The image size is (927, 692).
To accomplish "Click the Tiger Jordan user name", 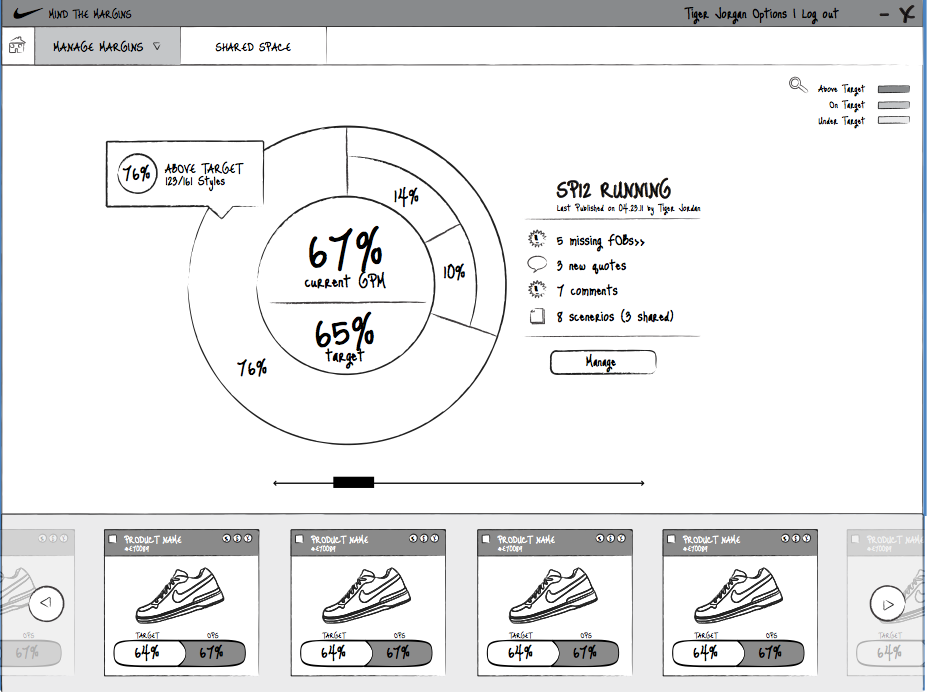I will point(715,14).
